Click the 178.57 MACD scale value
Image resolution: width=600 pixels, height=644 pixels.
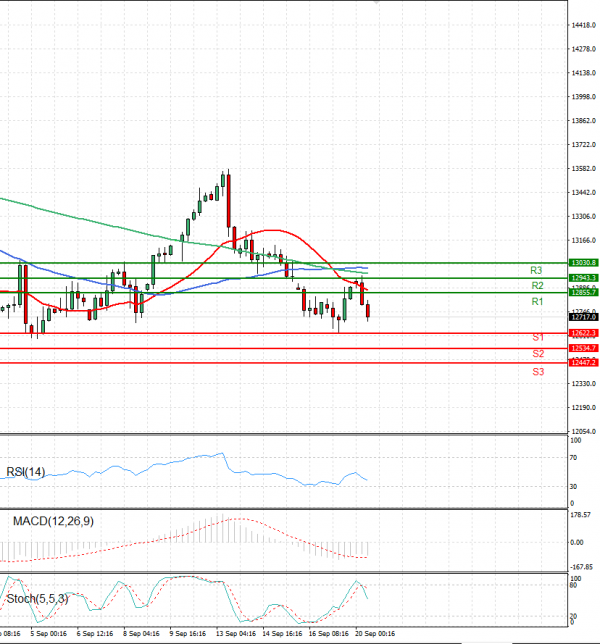pyautogui.click(x=581, y=515)
